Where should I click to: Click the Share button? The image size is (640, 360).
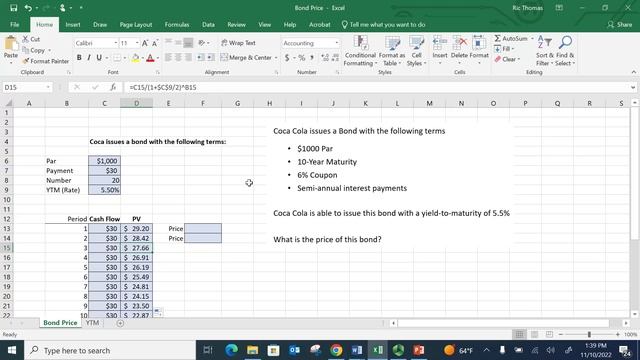[x=620, y=24]
